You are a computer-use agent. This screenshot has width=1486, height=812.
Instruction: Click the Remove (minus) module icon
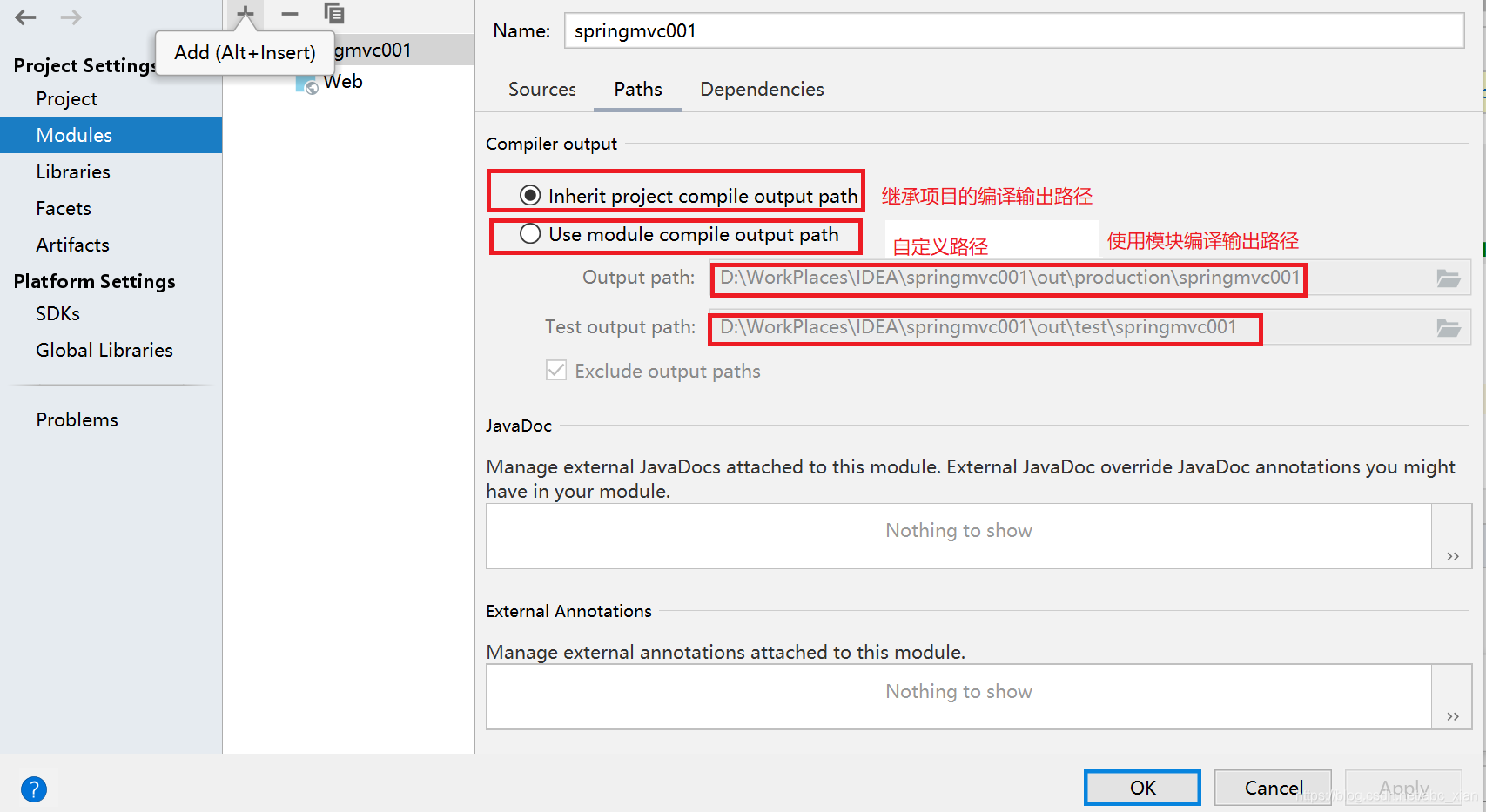coord(290,13)
